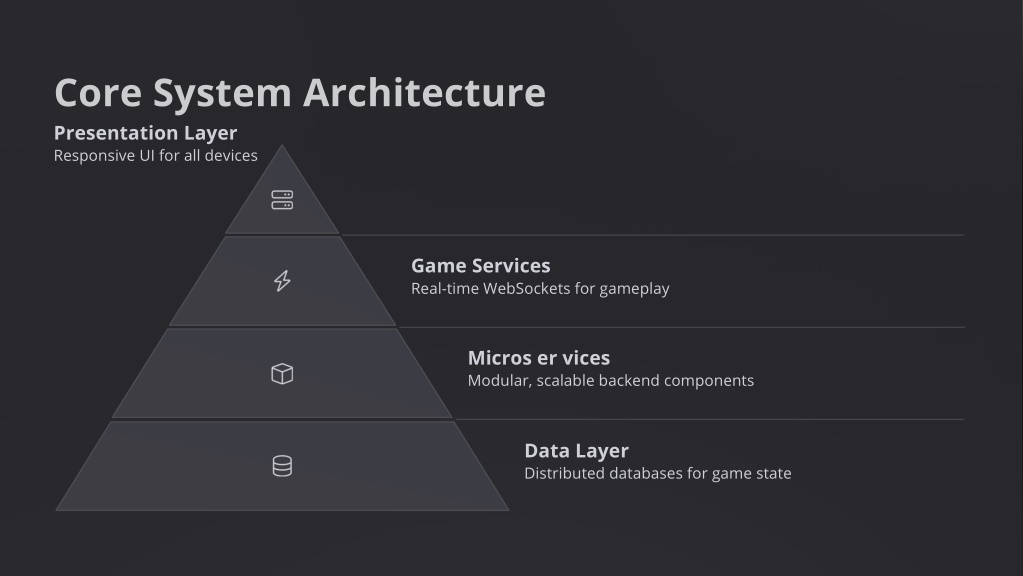Select the Core System Architecture title
This screenshot has height=576, width=1023.
click(x=300, y=92)
